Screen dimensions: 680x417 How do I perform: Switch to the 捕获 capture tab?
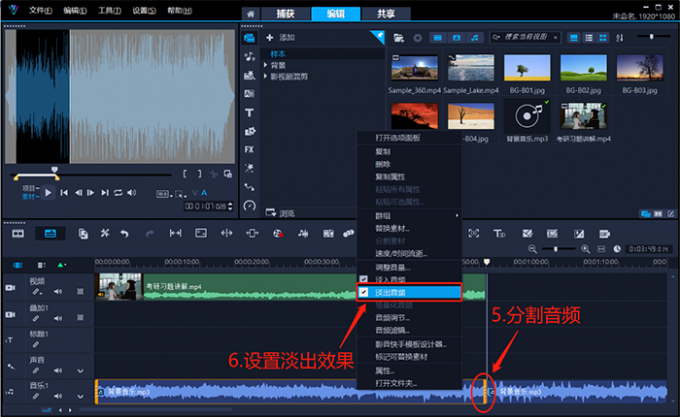coord(286,14)
